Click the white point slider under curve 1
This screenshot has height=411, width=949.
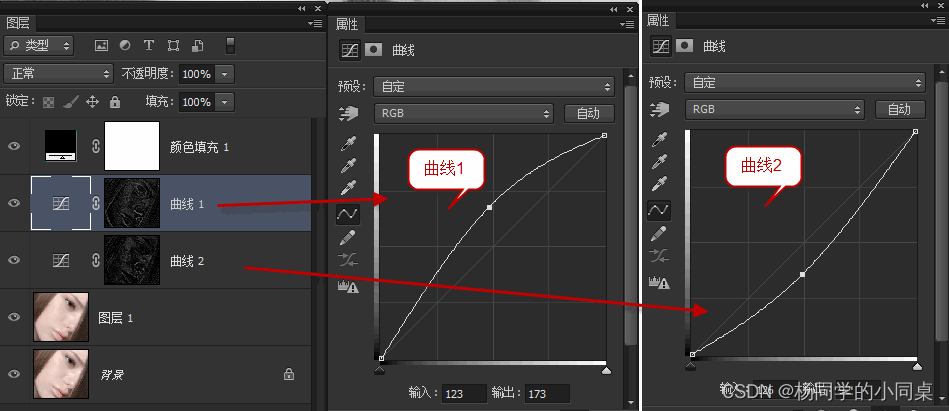pos(606,369)
